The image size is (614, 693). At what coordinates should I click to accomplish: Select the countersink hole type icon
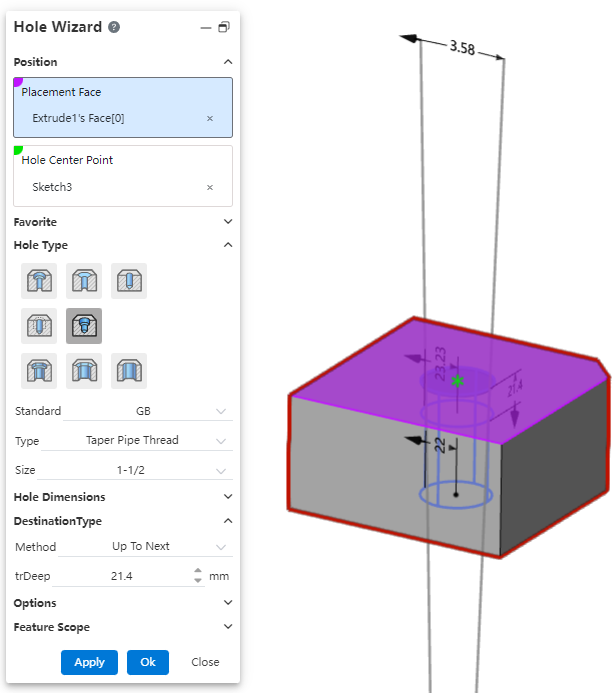tap(84, 281)
